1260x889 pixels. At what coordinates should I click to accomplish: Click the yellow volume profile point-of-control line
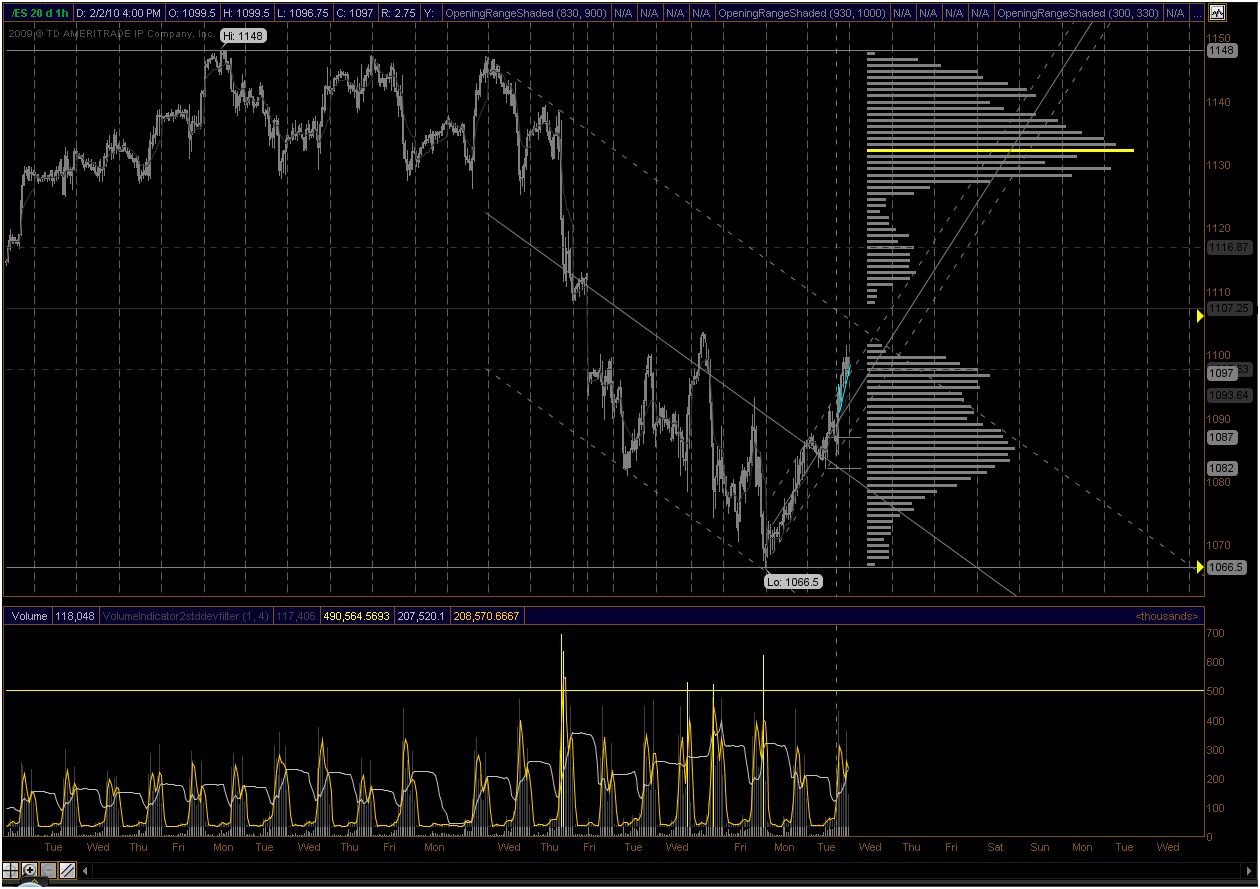point(1000,151)
